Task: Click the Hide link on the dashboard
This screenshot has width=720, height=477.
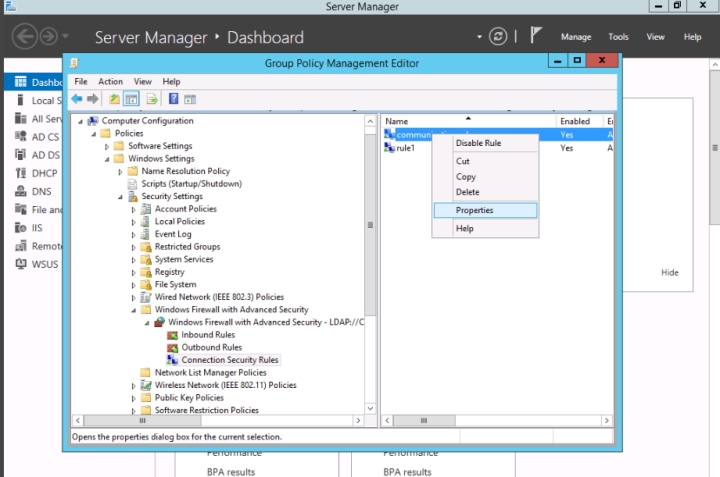Action: click(x=669, y=272)
